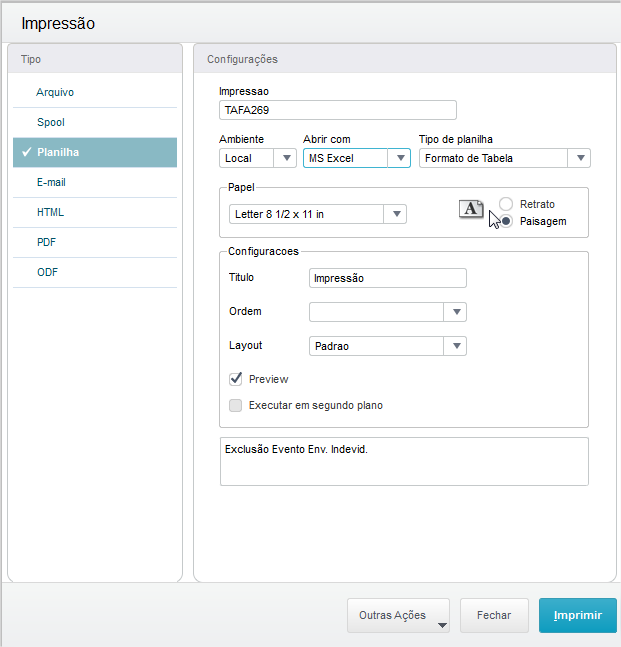Click the Imprimir button
The image size is (621, 647).
[577, 616]
